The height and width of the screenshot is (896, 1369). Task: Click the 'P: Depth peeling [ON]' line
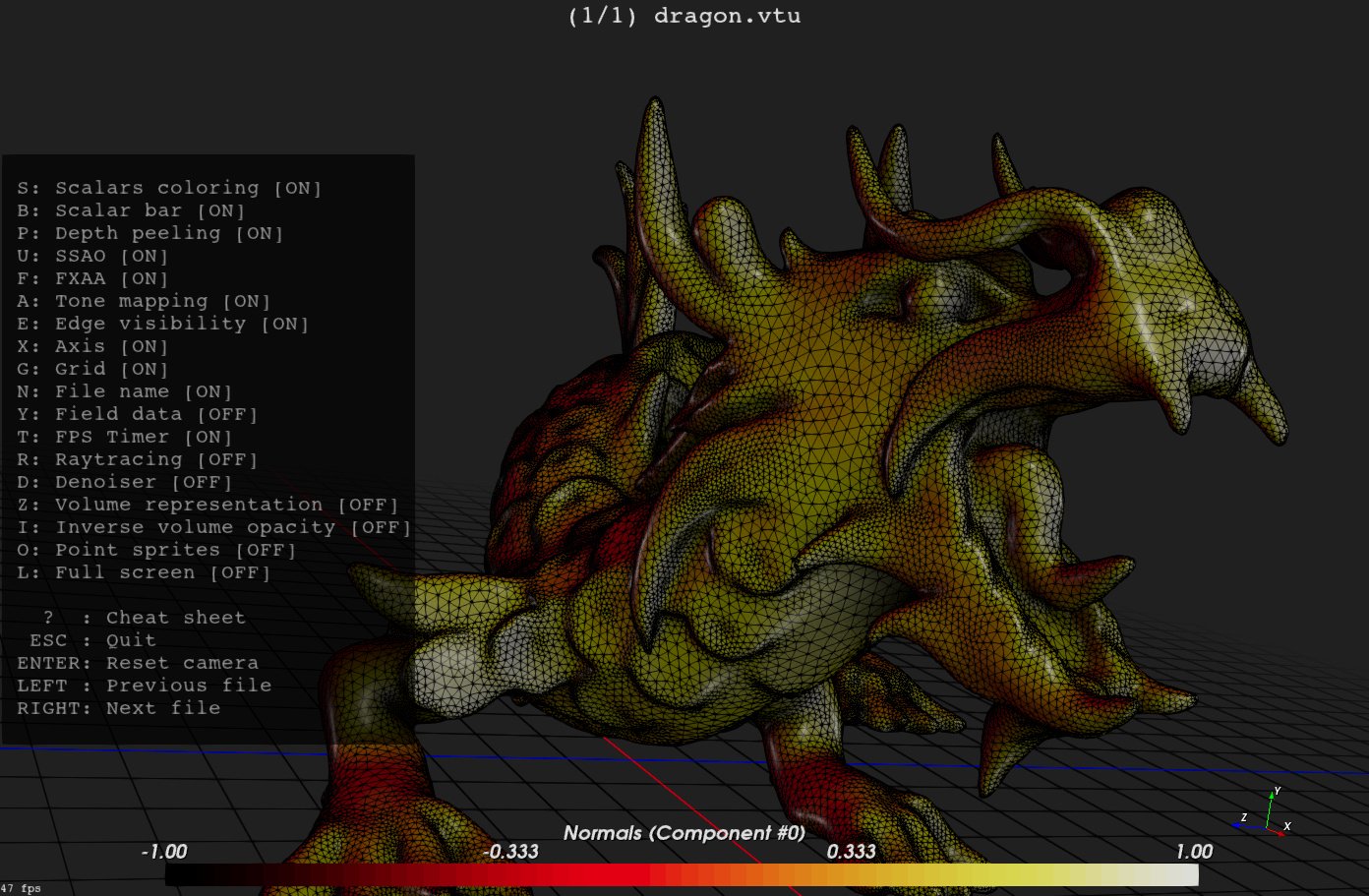(x=150, y=233)
